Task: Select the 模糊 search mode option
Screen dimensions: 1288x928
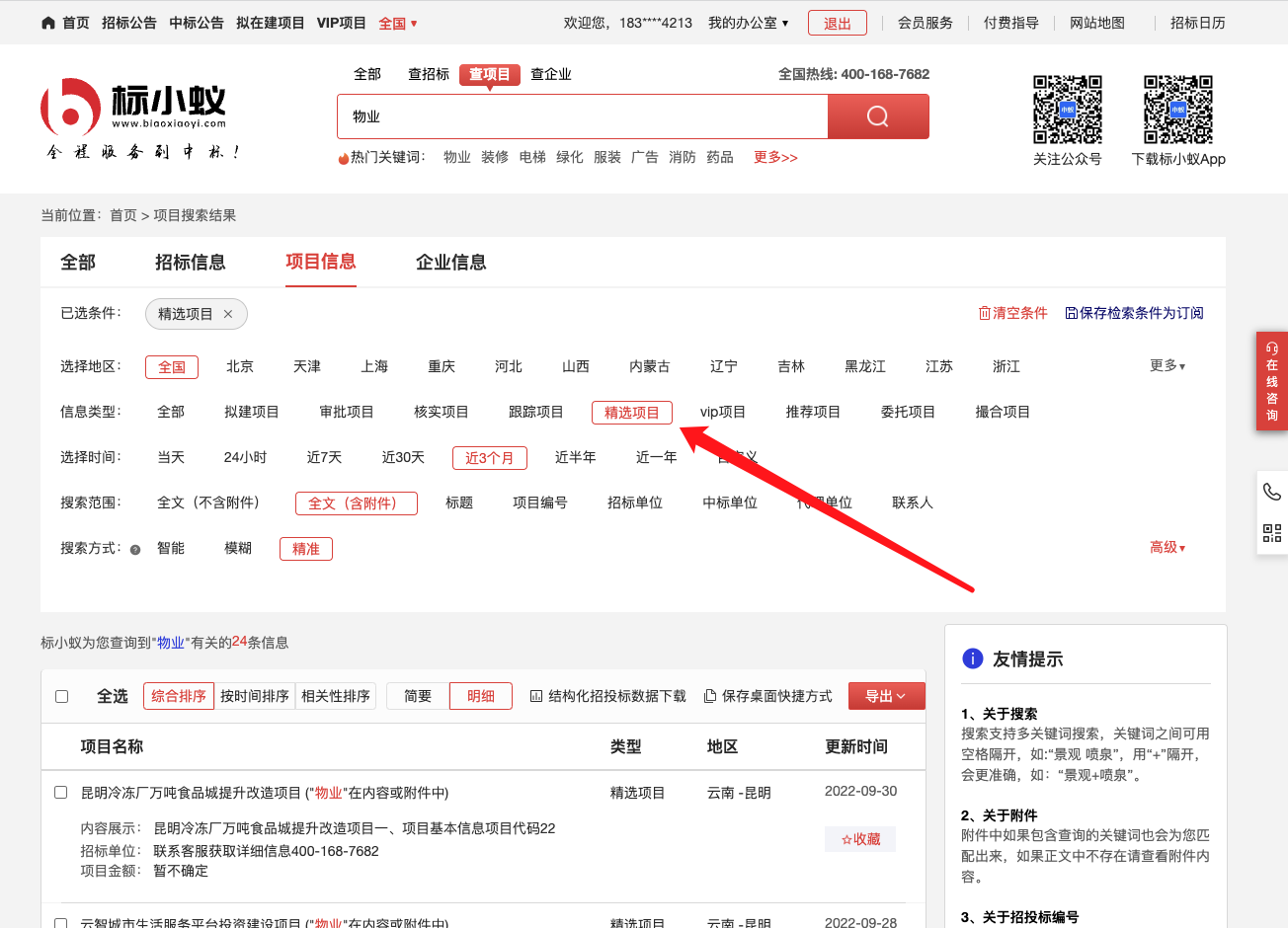Action: click(237, 548)
